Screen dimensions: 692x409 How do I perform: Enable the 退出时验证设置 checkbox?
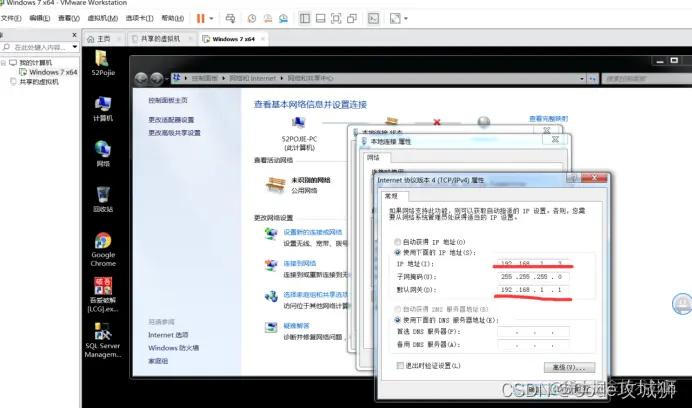pyautogui.click(x=400, y=365)
